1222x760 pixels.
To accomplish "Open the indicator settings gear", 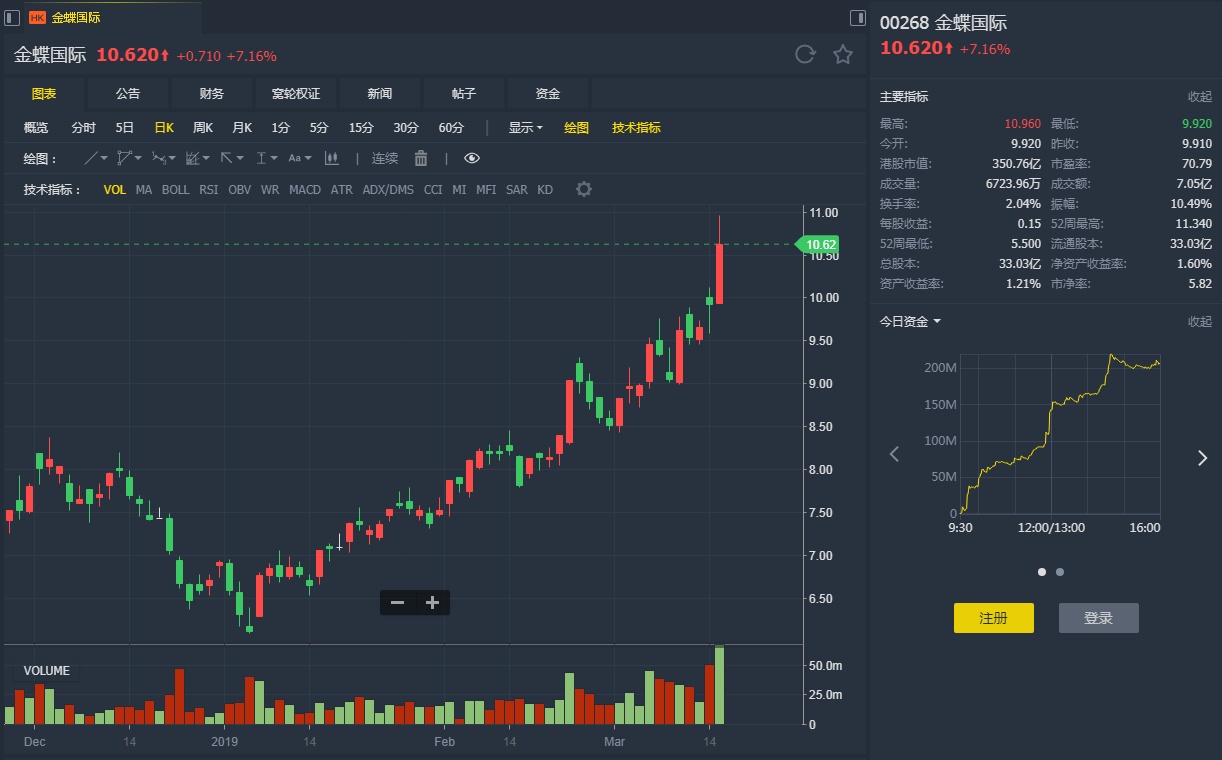I will pyautogui.click(x=584, y=189).
